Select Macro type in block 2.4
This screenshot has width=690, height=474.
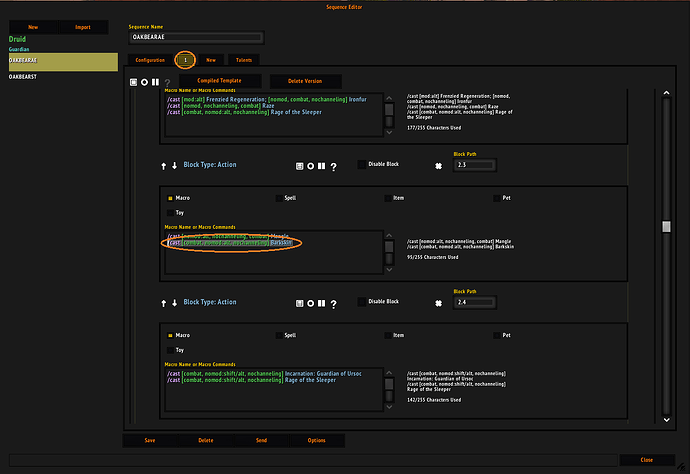tap(170, 335)
